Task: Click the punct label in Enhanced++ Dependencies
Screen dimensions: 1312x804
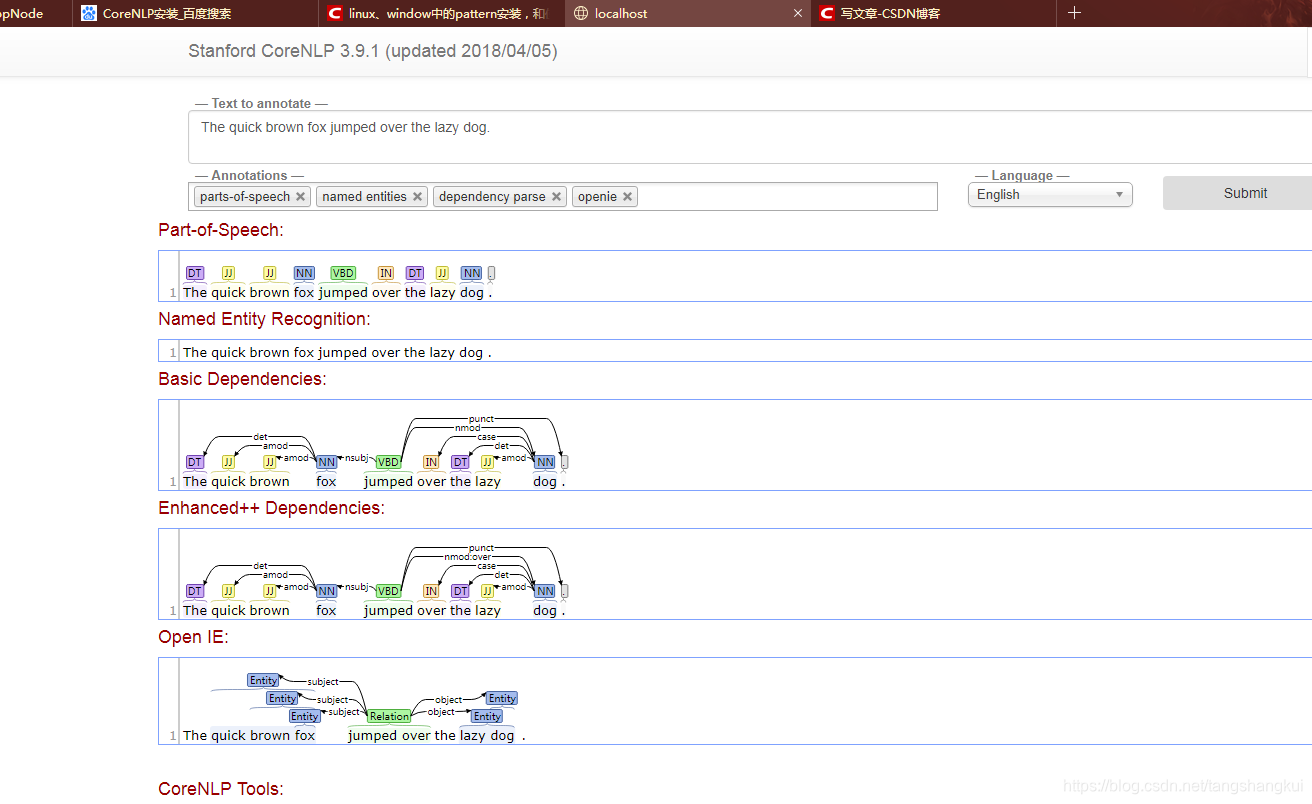Action: (481, 548)
